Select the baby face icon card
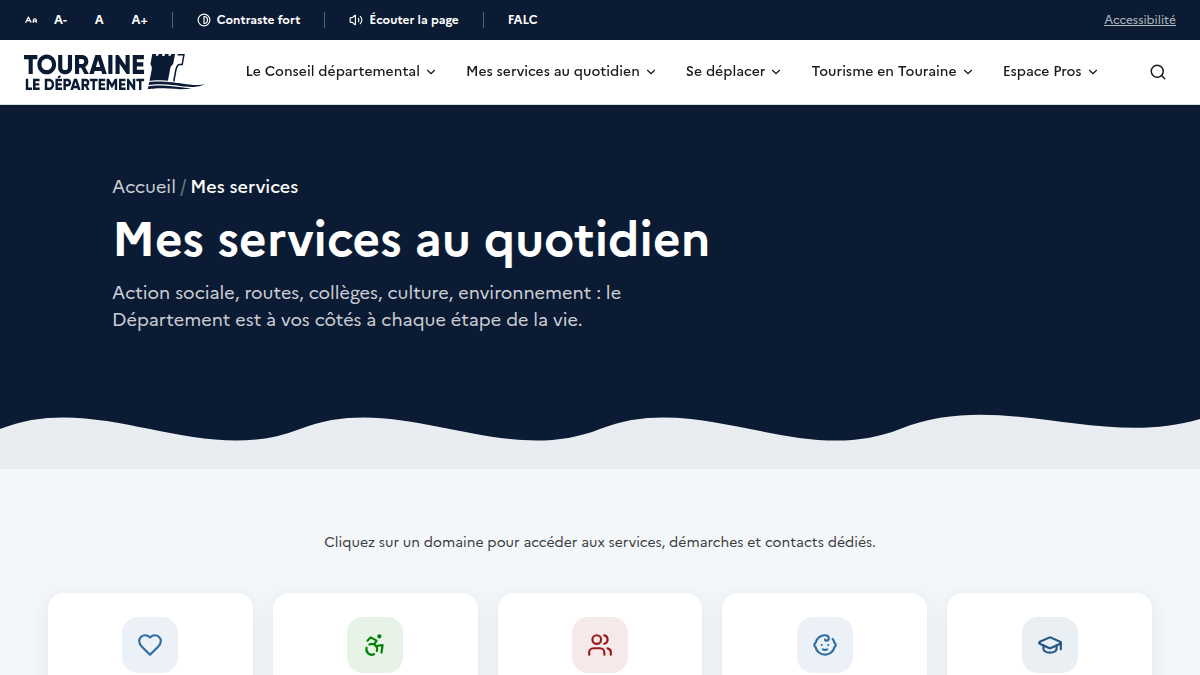Image resolution: width=1200 pixels, height=675 pixels. tap(825, 634)
